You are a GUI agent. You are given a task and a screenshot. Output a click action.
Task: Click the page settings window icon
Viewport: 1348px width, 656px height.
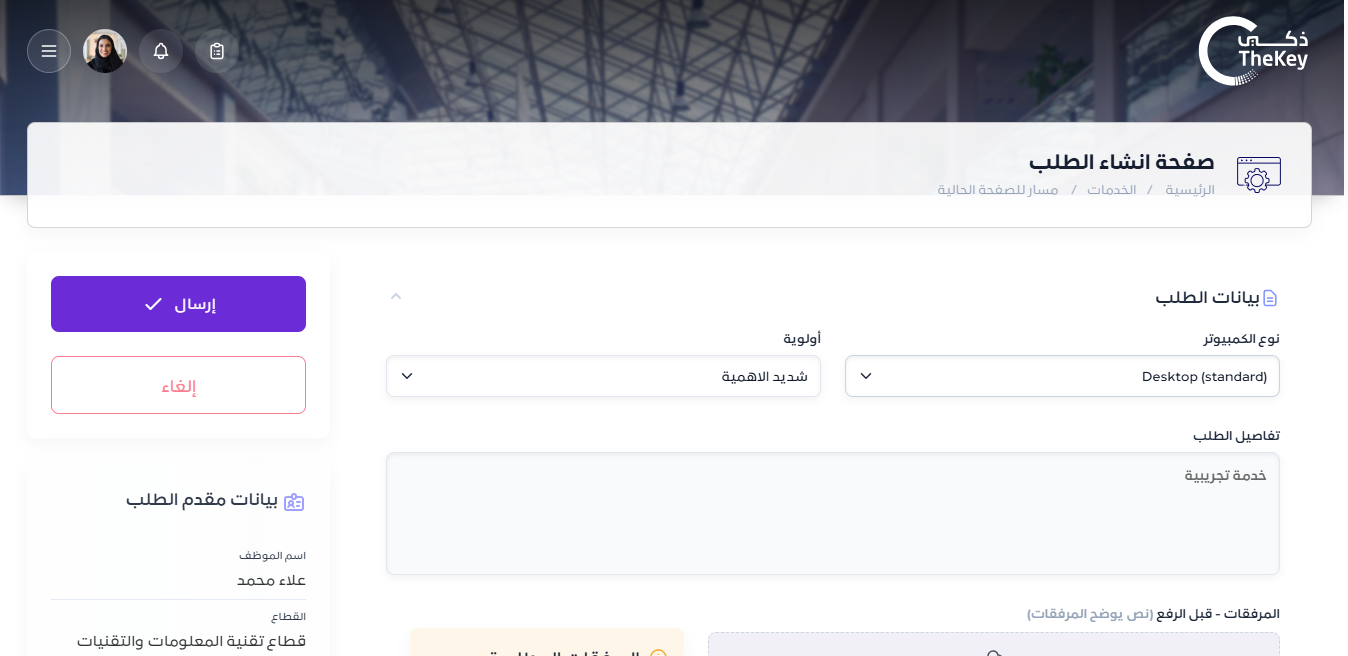pos(1258,174)
